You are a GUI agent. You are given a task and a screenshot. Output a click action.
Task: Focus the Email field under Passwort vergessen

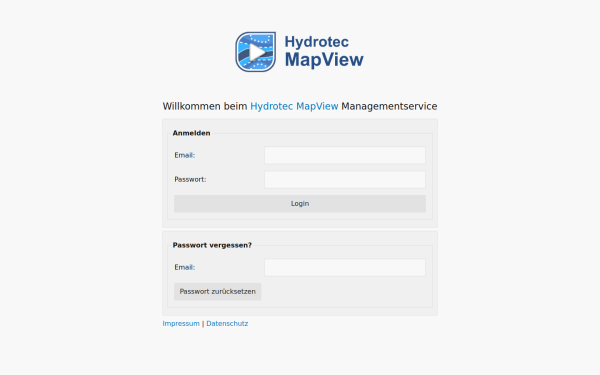click(x=345, y=267)
